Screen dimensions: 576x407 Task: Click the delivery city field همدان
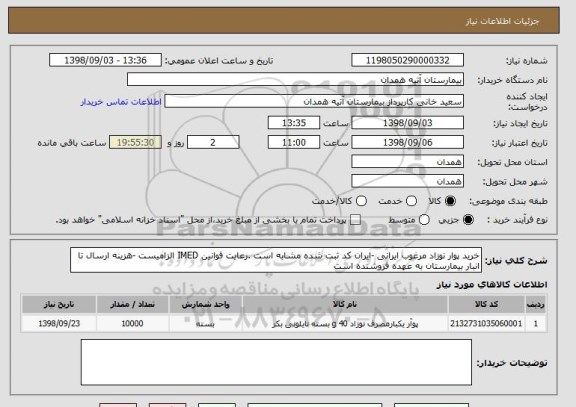(407, 181)
